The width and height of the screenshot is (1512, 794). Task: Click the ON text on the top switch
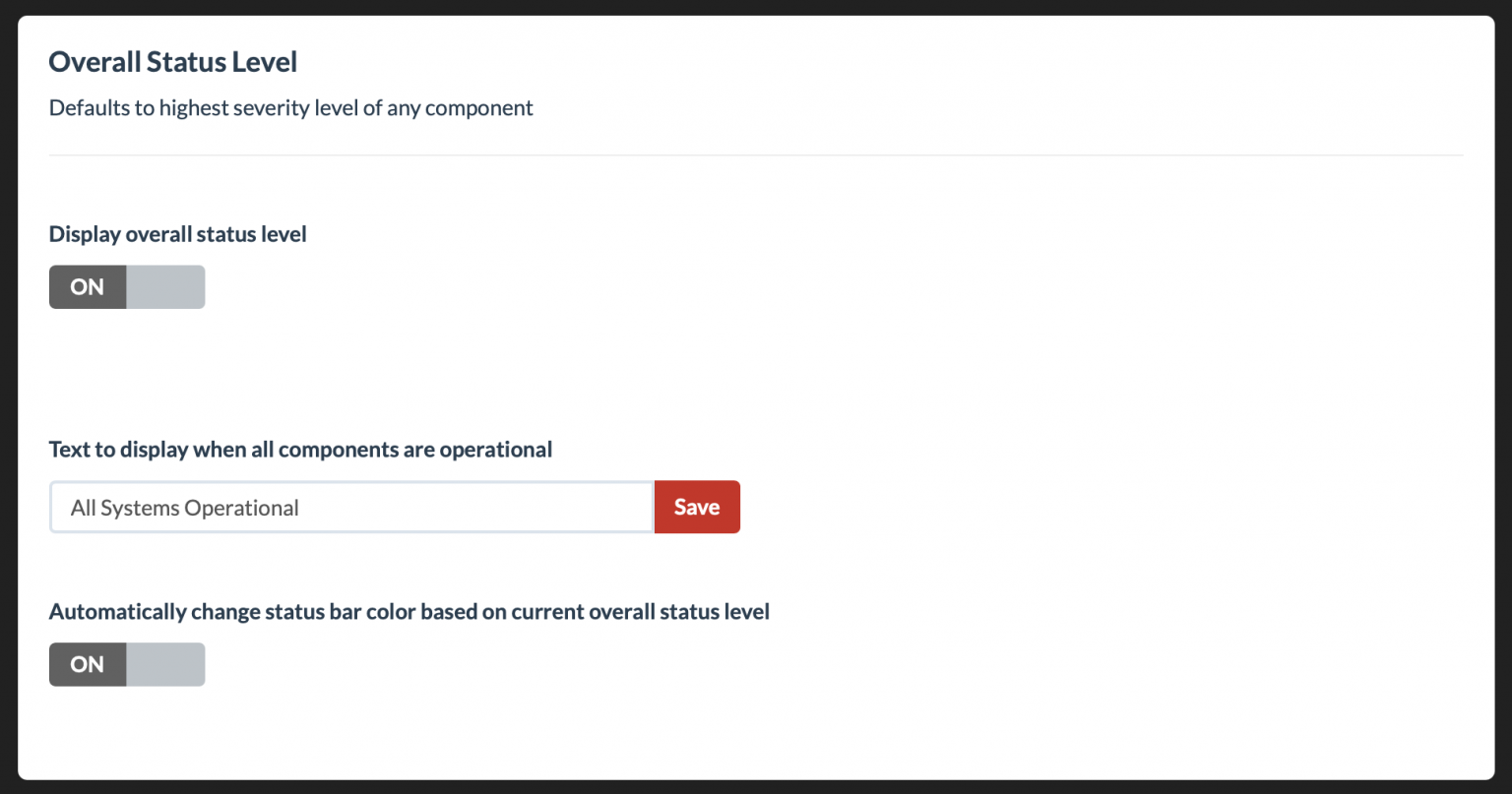[x=87, y=286]
